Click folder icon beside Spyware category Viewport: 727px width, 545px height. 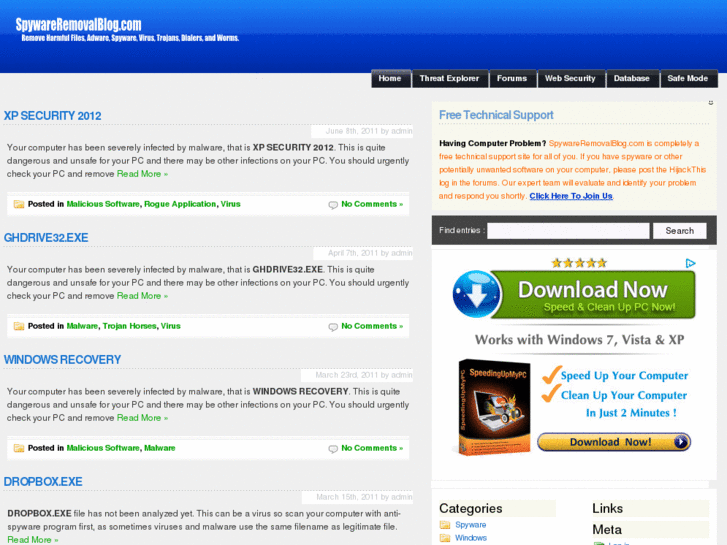pyautogui.click(x=445, y=525)
